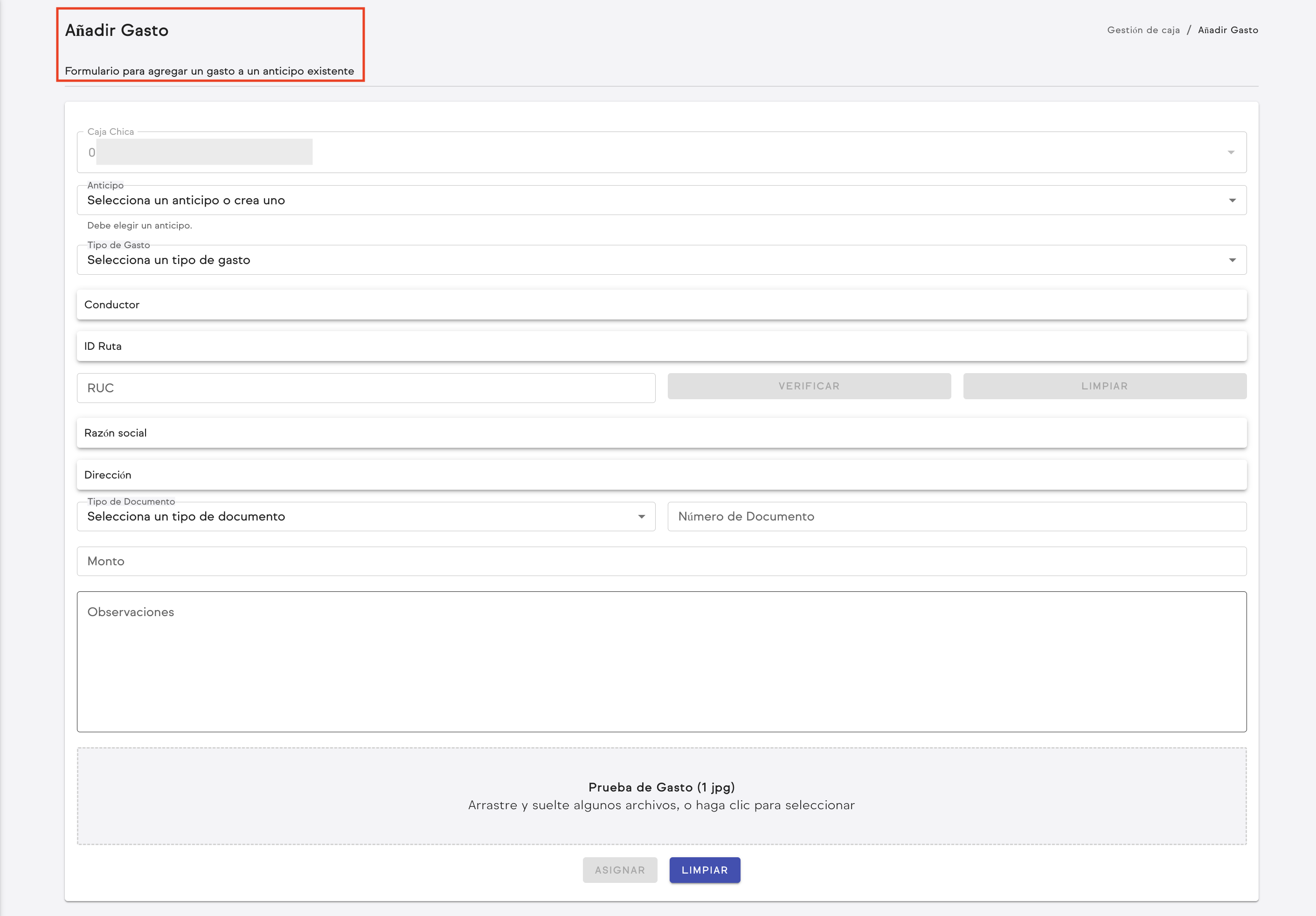The height and width of the screenshot is (916, 1316).
Task: Open the Caja Chica dropdown arrow
Action: click(1231, 153)
